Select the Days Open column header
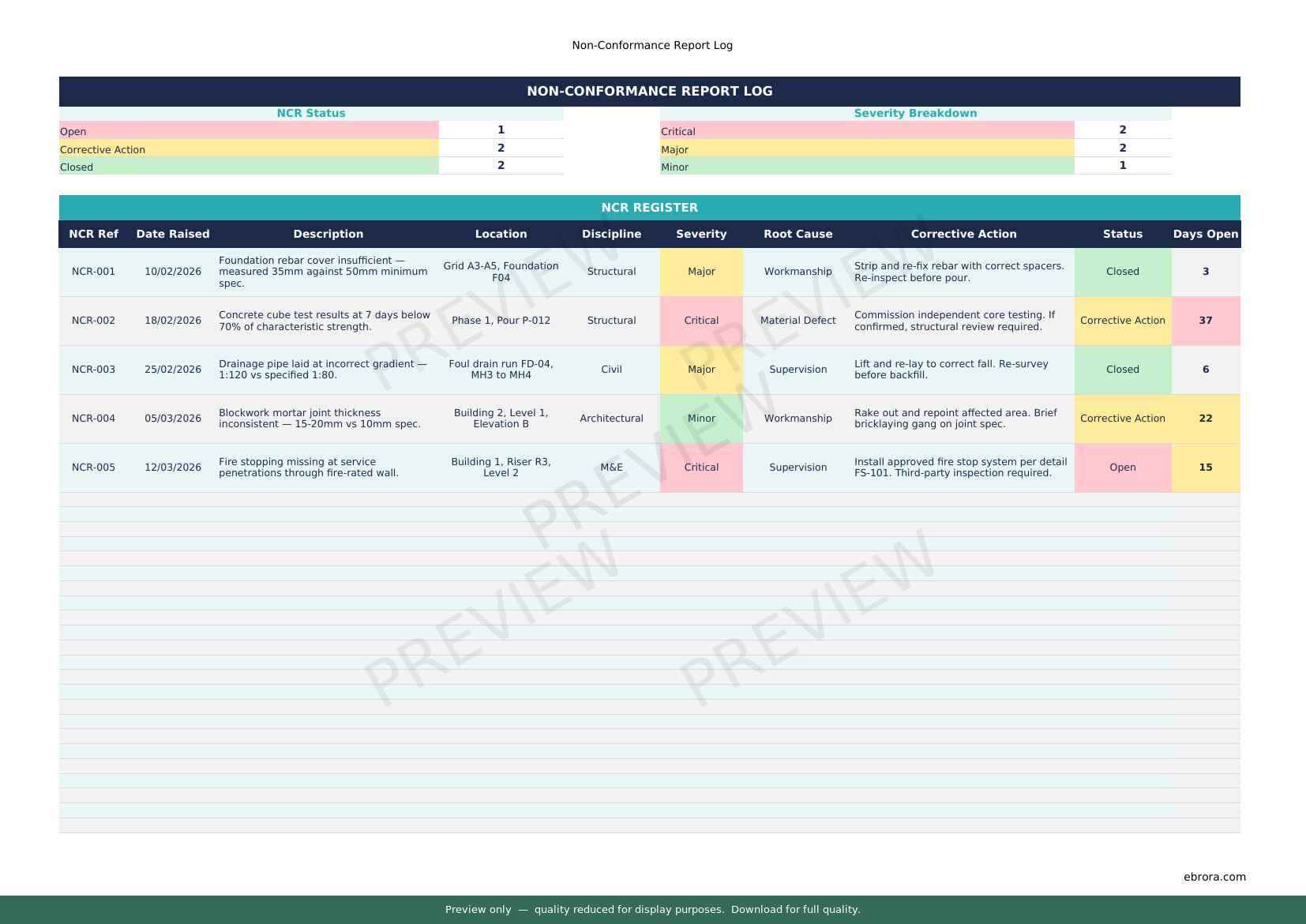This screenshot has height=924, width=1306. pyautogui.click(x=1205, y=234)
